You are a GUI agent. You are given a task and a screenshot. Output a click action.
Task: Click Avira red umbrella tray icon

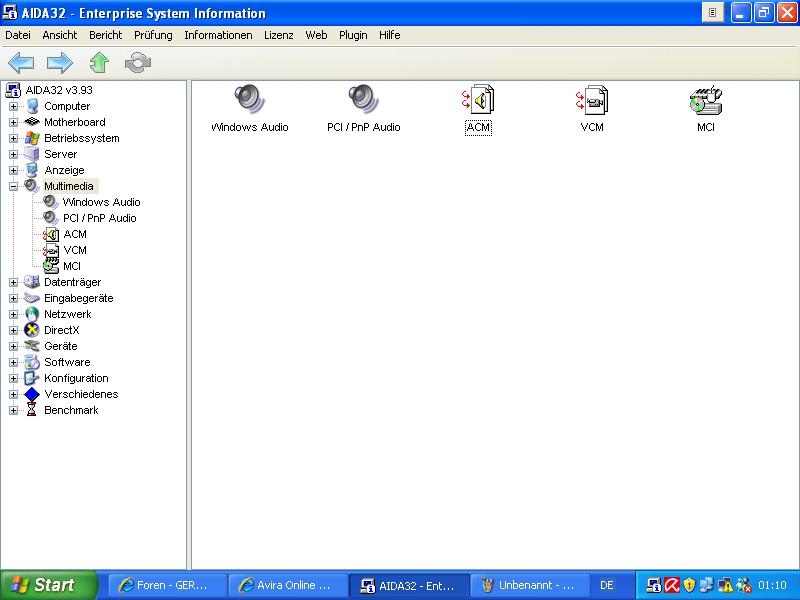(671, 585)
